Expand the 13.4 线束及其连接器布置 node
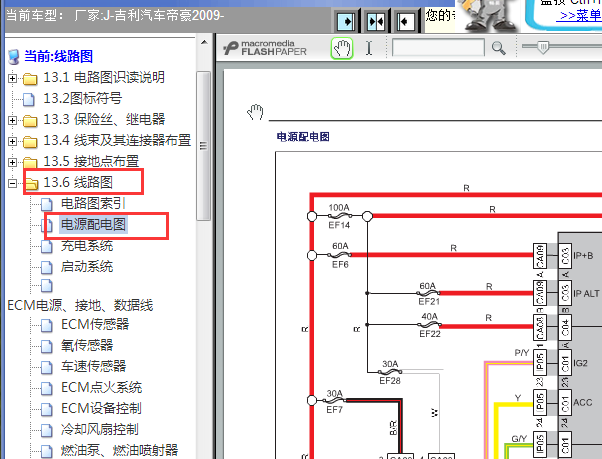Viewport: 602px width, 459px height. click(12, 141)
